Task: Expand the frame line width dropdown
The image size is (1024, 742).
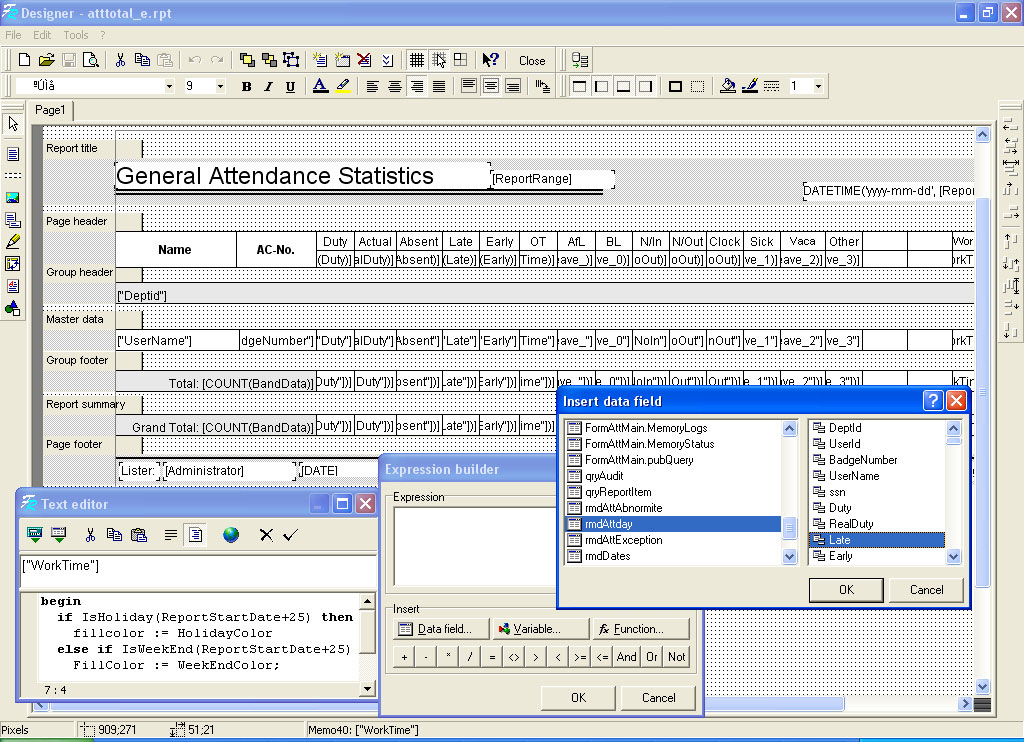Action: tap(818, 87)
